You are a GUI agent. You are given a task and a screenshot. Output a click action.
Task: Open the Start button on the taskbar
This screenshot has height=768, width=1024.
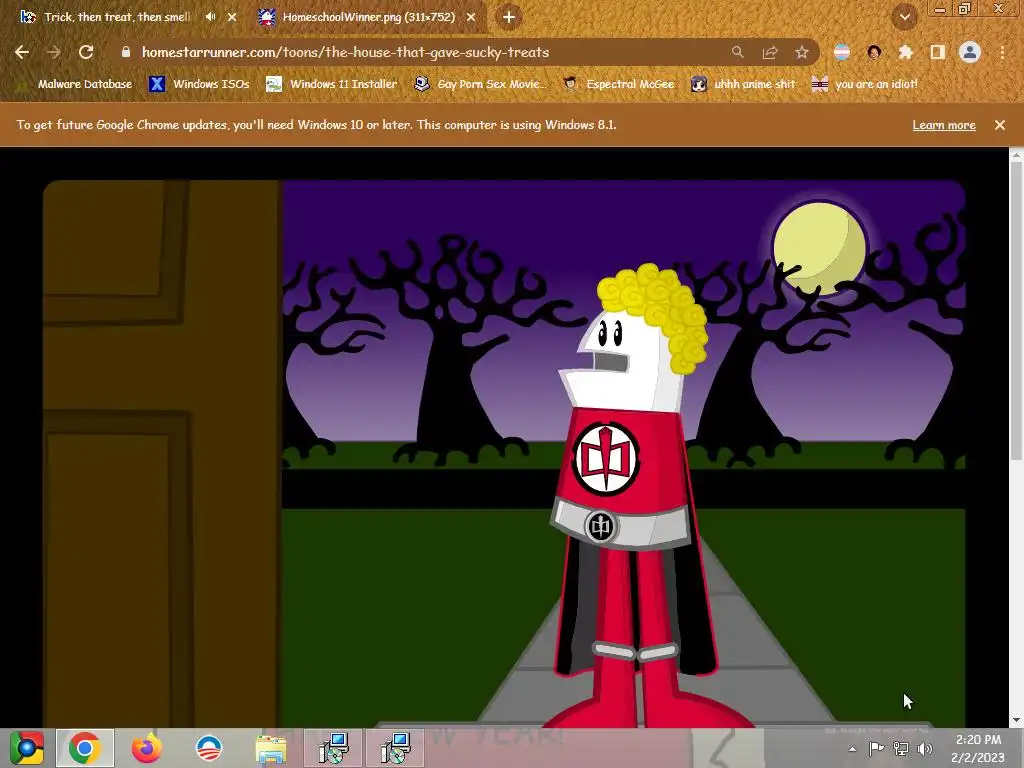click(x=27, y=748)
